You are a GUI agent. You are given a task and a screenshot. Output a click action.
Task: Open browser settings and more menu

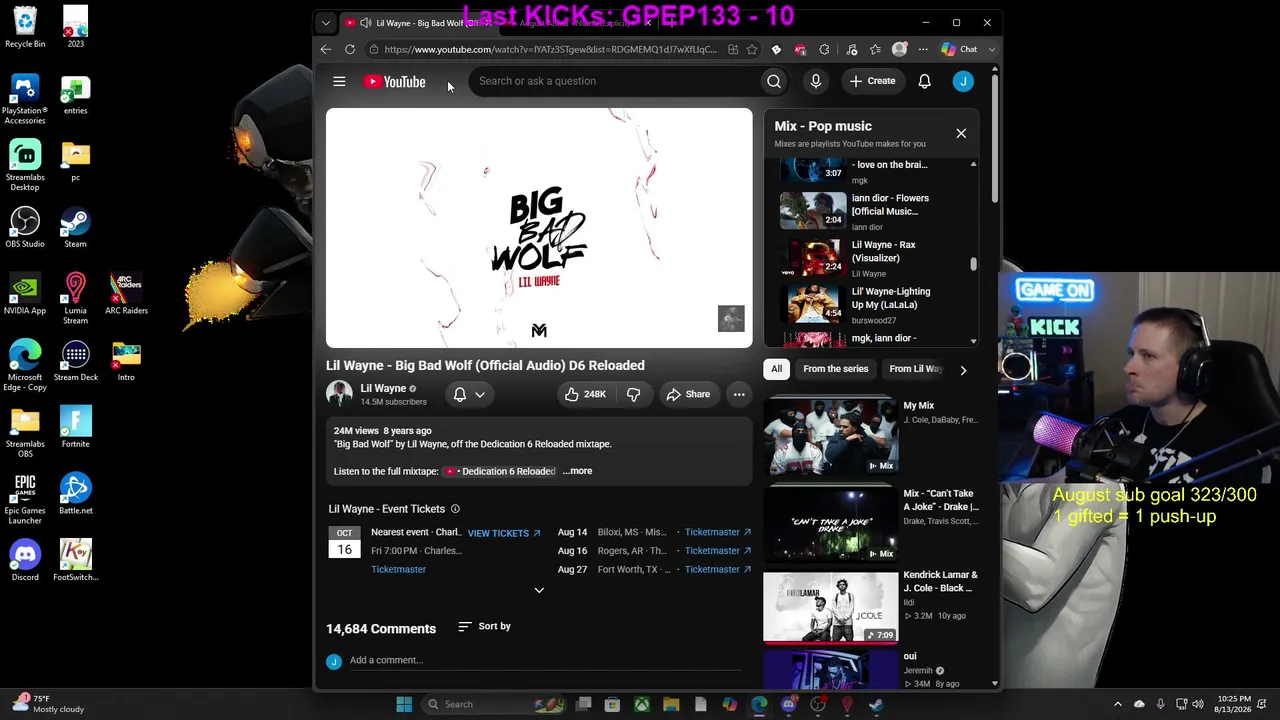(x=923, y=49)
